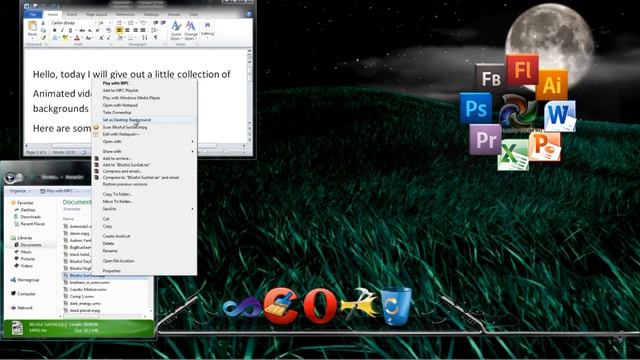Image resolution: width=640 pixels, height=360 pixels.
Task: Open CCleaner in the dock
Action: coord(280,306)
